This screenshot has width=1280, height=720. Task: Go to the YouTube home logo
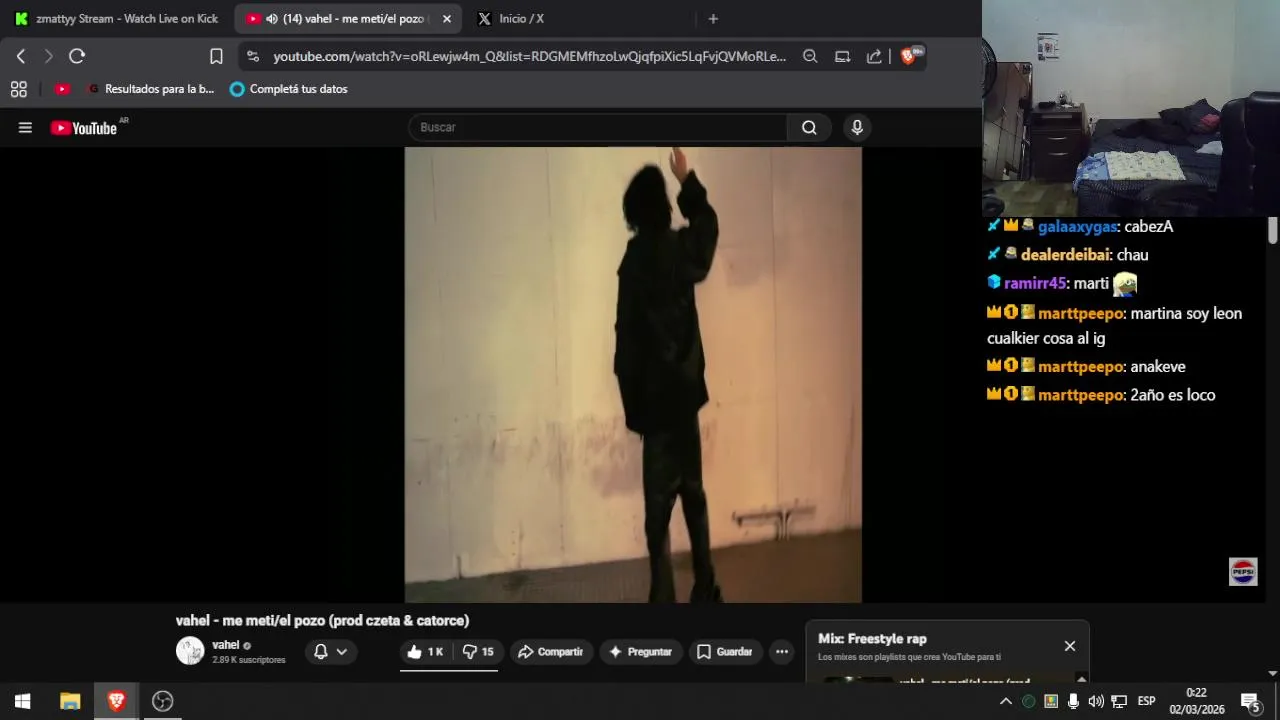pos(85,127)
